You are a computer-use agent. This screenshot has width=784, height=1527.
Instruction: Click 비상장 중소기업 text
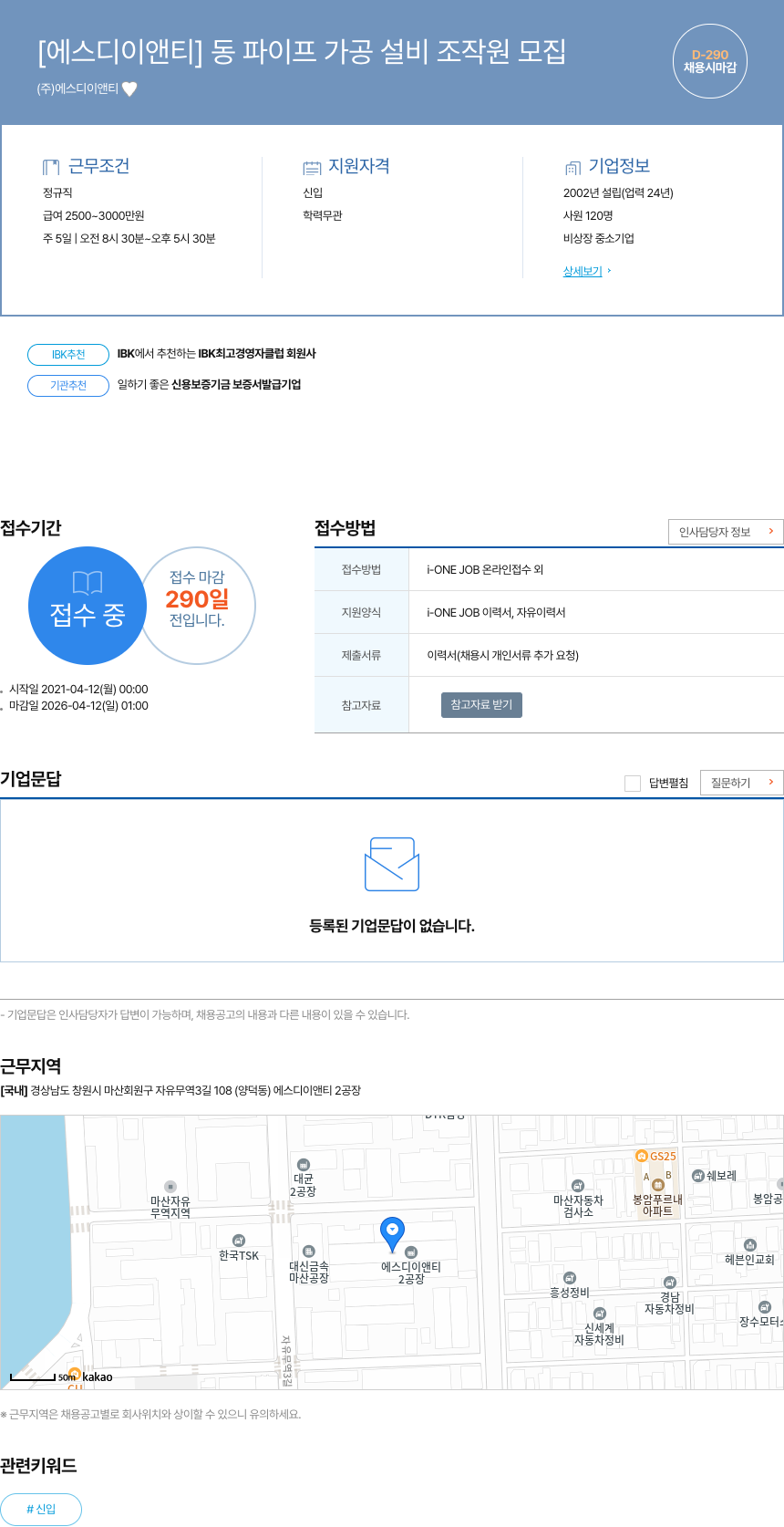pyautogui.click(x=599, y=239)
